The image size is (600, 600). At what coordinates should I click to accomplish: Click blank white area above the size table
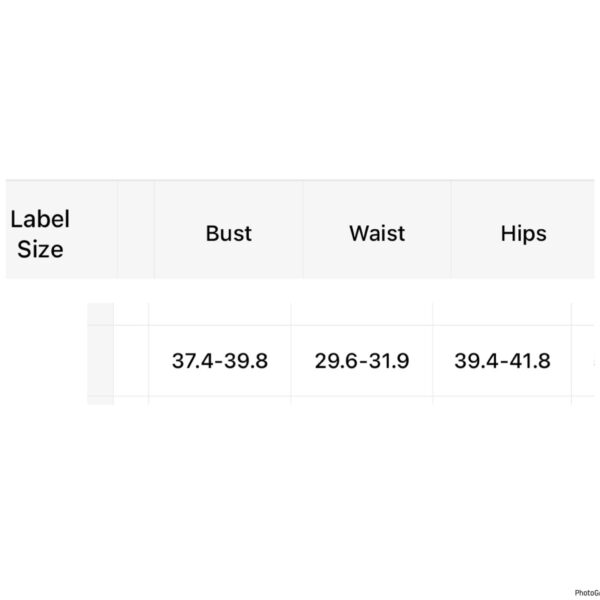point(300,90)
